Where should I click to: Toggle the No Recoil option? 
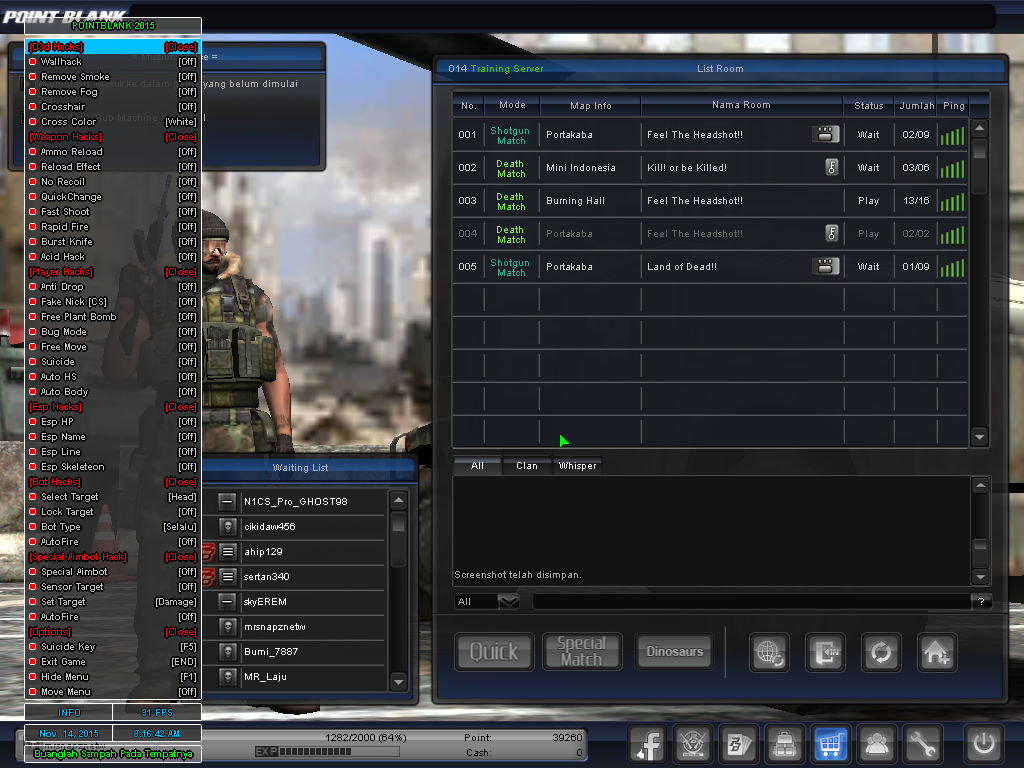113,182
